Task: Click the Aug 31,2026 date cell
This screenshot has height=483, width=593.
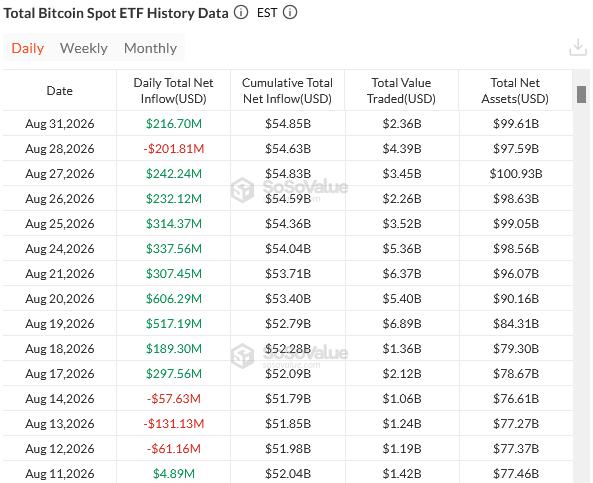Action: 60,124
